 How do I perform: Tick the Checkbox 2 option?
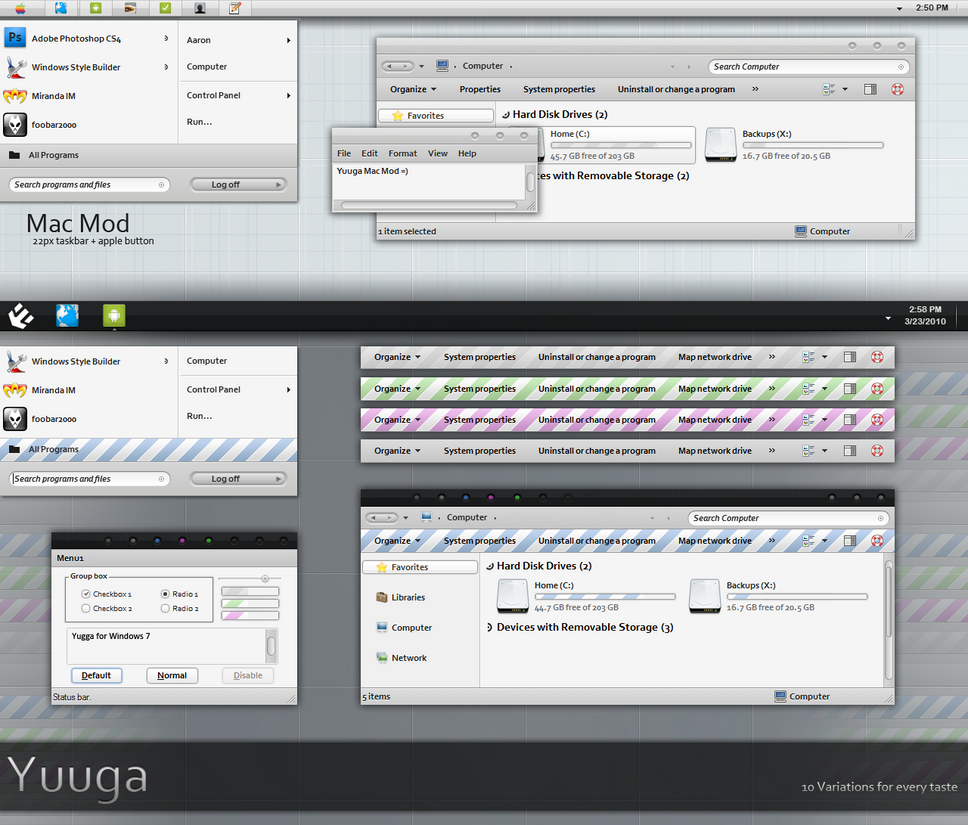tap(86, 608)
